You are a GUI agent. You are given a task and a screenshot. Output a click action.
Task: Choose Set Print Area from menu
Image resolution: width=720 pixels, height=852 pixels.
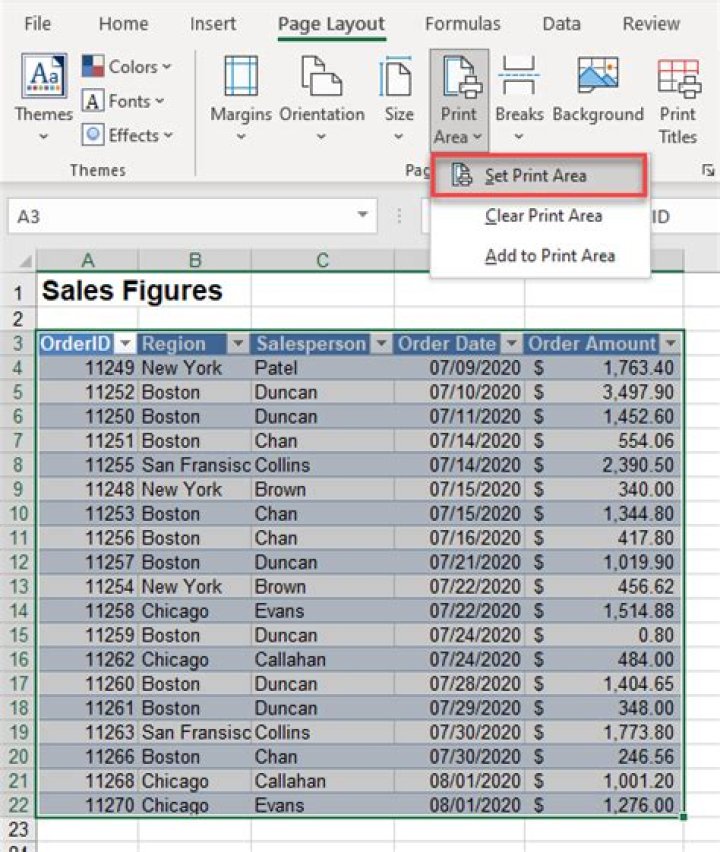click(x=535, y=176)
